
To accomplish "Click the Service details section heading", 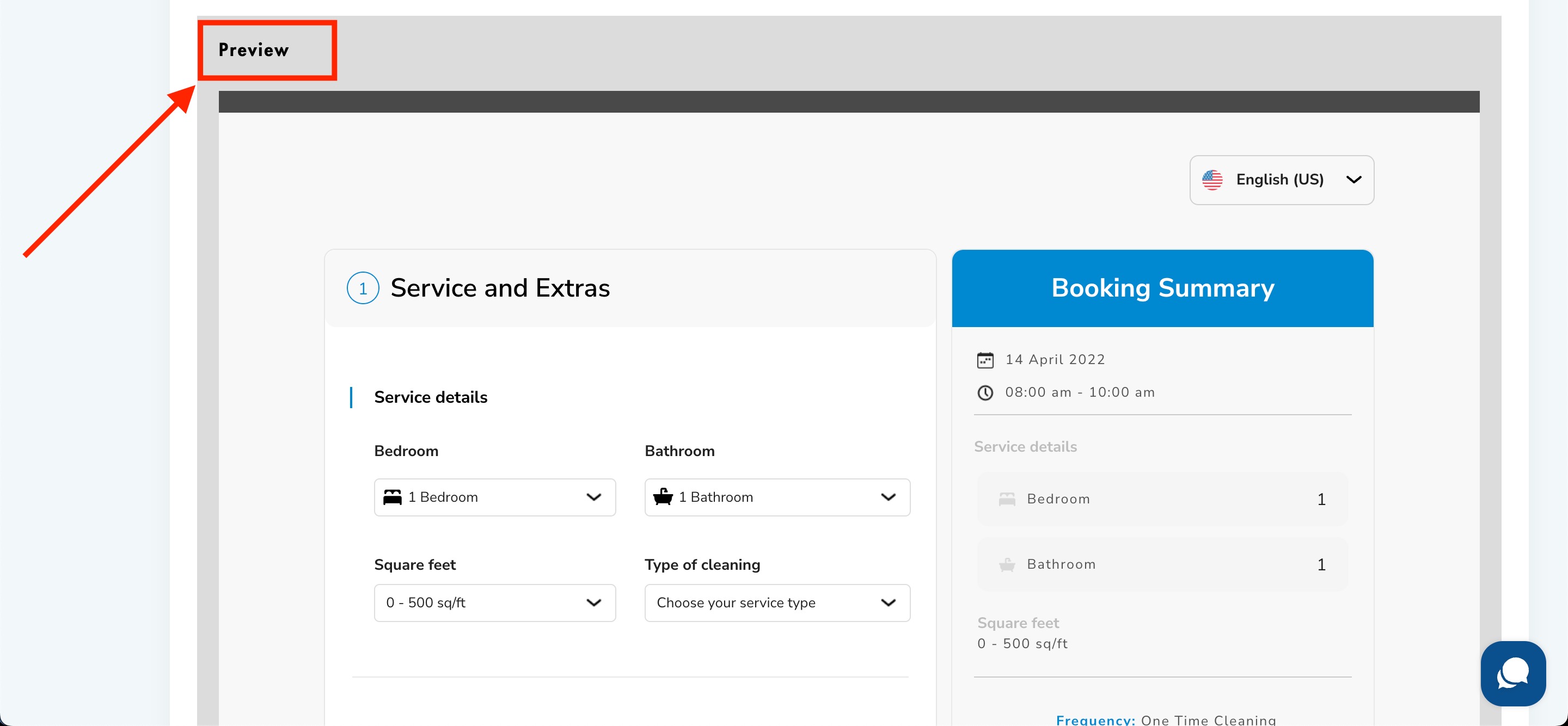I will (x=430, y=397).
